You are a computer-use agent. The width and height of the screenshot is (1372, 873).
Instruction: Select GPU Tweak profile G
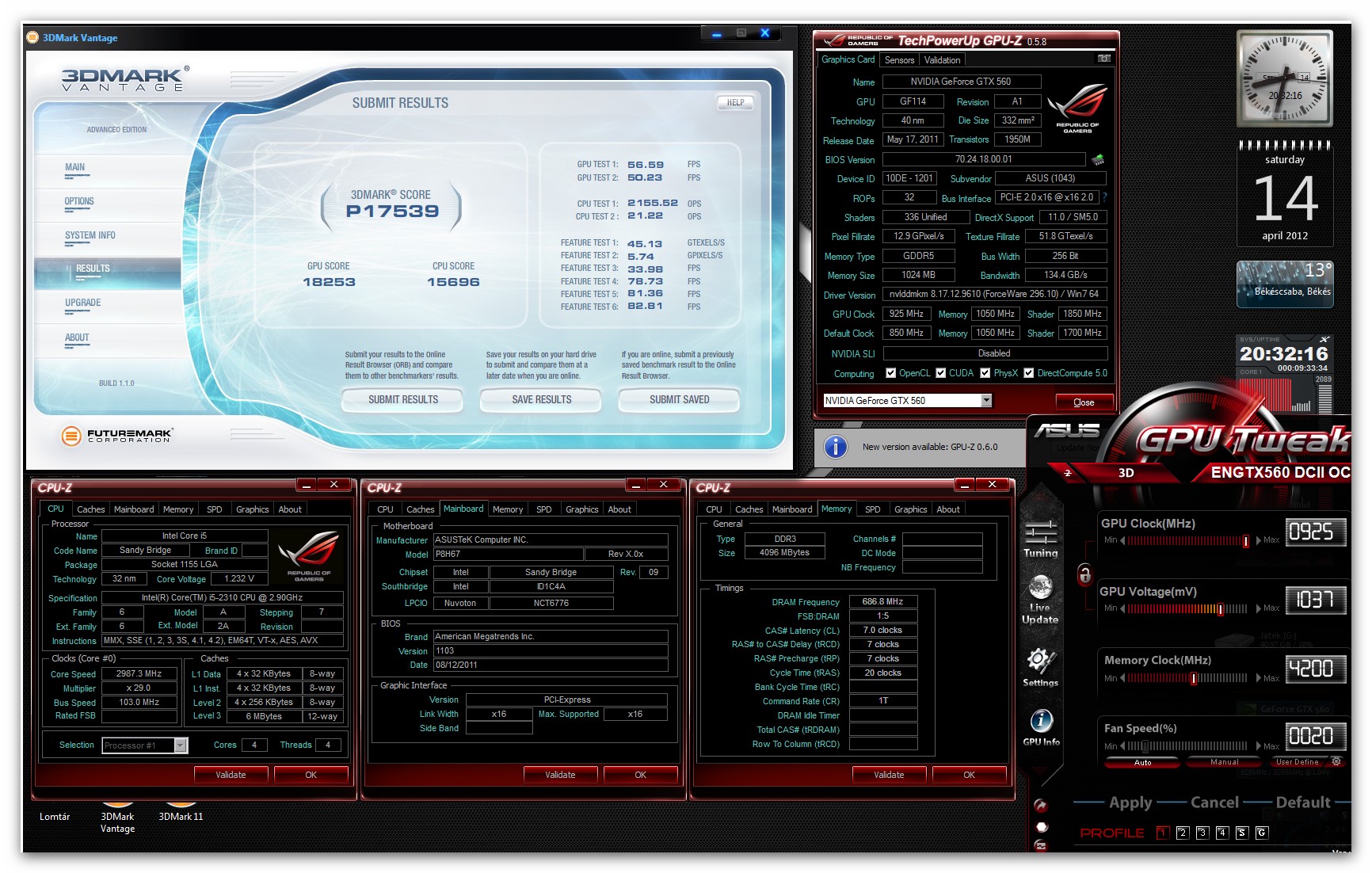[x=1261, y=833]
